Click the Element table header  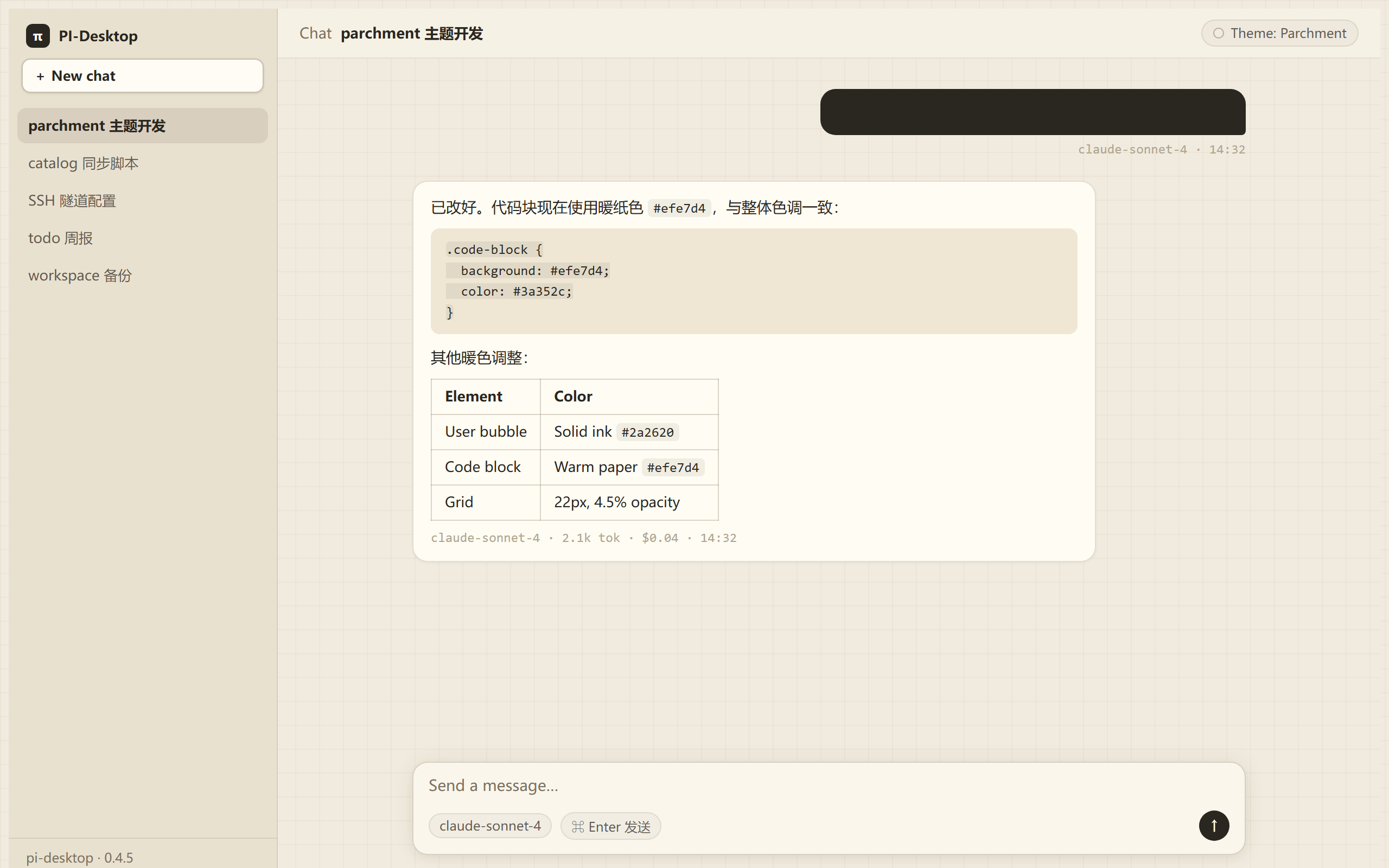tap(486, 397)
